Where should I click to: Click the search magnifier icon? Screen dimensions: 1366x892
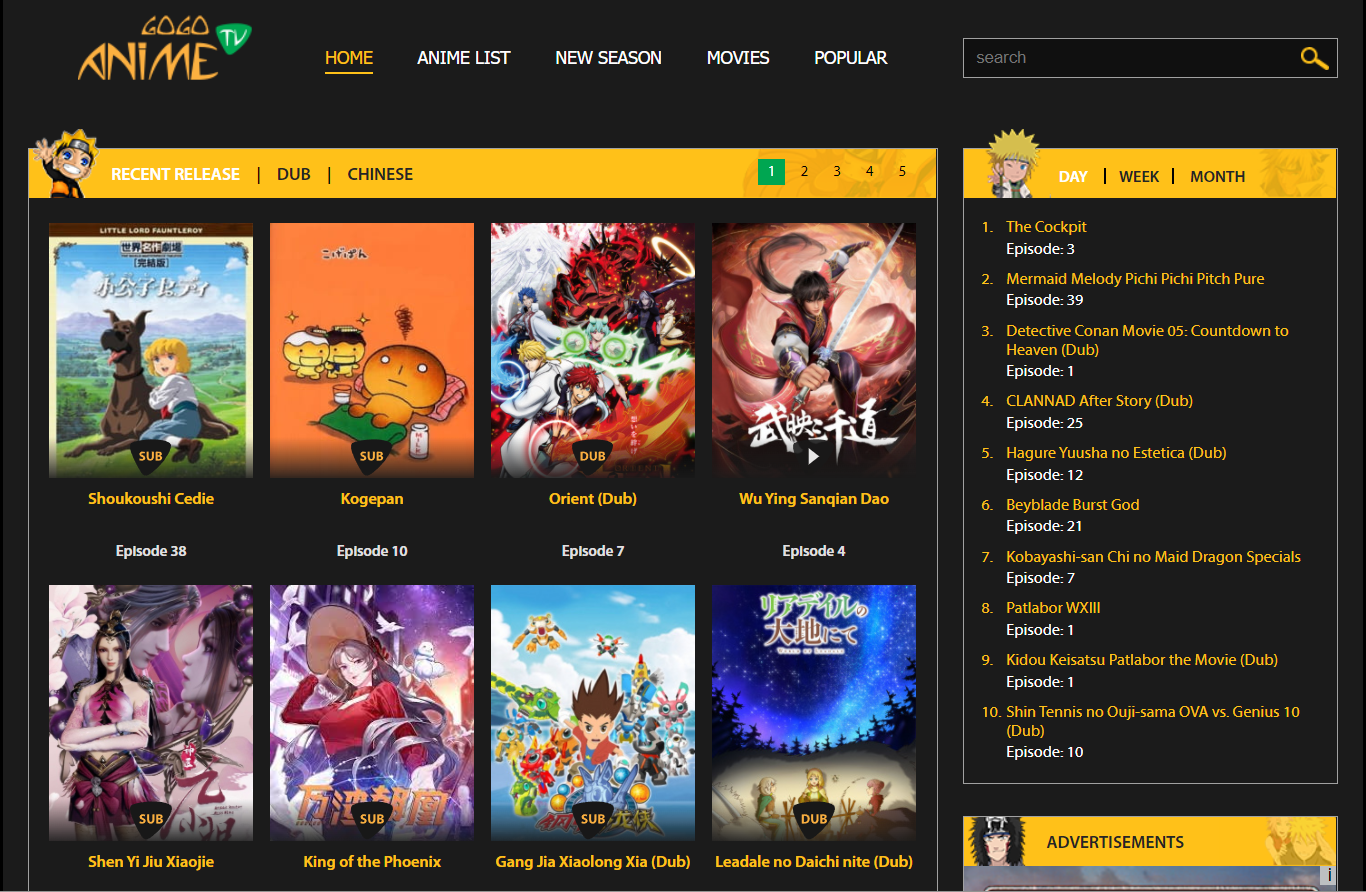(1314, 58)
